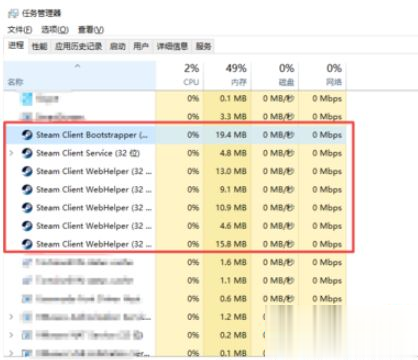The width and height of the screenshot is (418, 360).
Task: Click the 0.6 MB memory value
Action: (233, 299)
